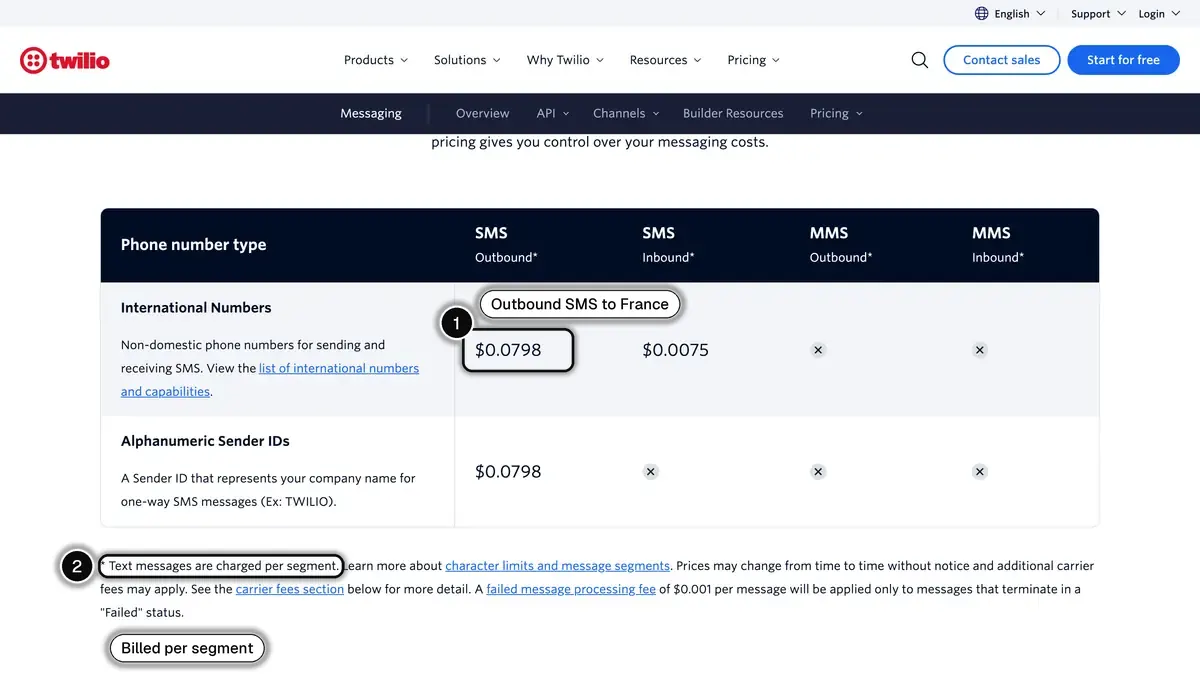Click the Start for free button

[x=1123, y=60]
